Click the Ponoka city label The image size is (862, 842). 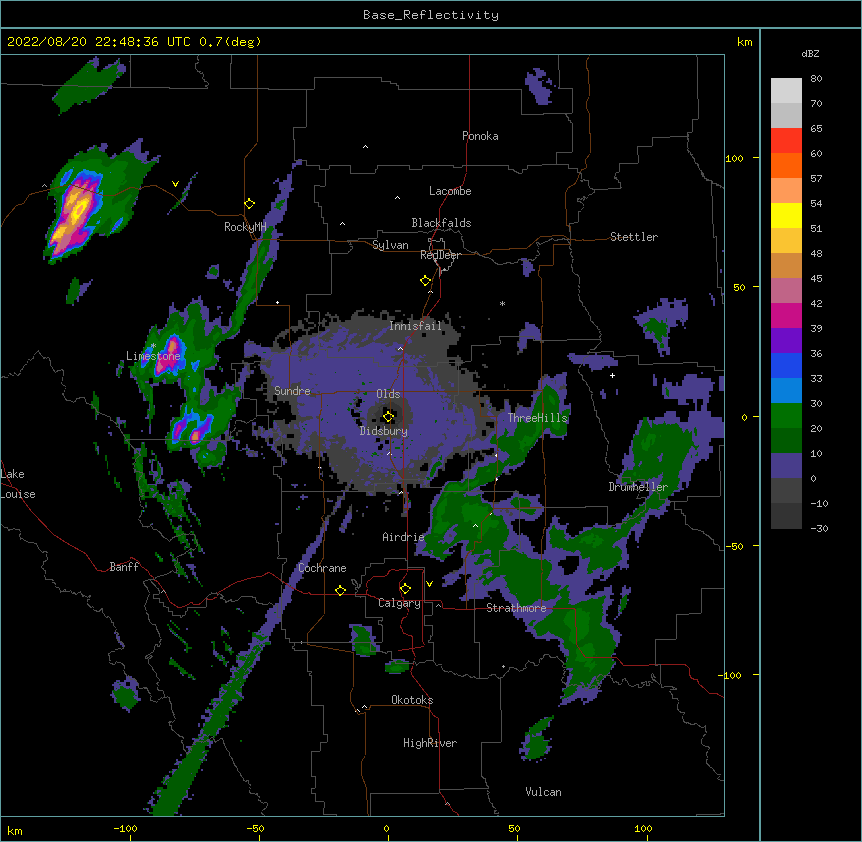pyautogui.click(x=480, y=136)
